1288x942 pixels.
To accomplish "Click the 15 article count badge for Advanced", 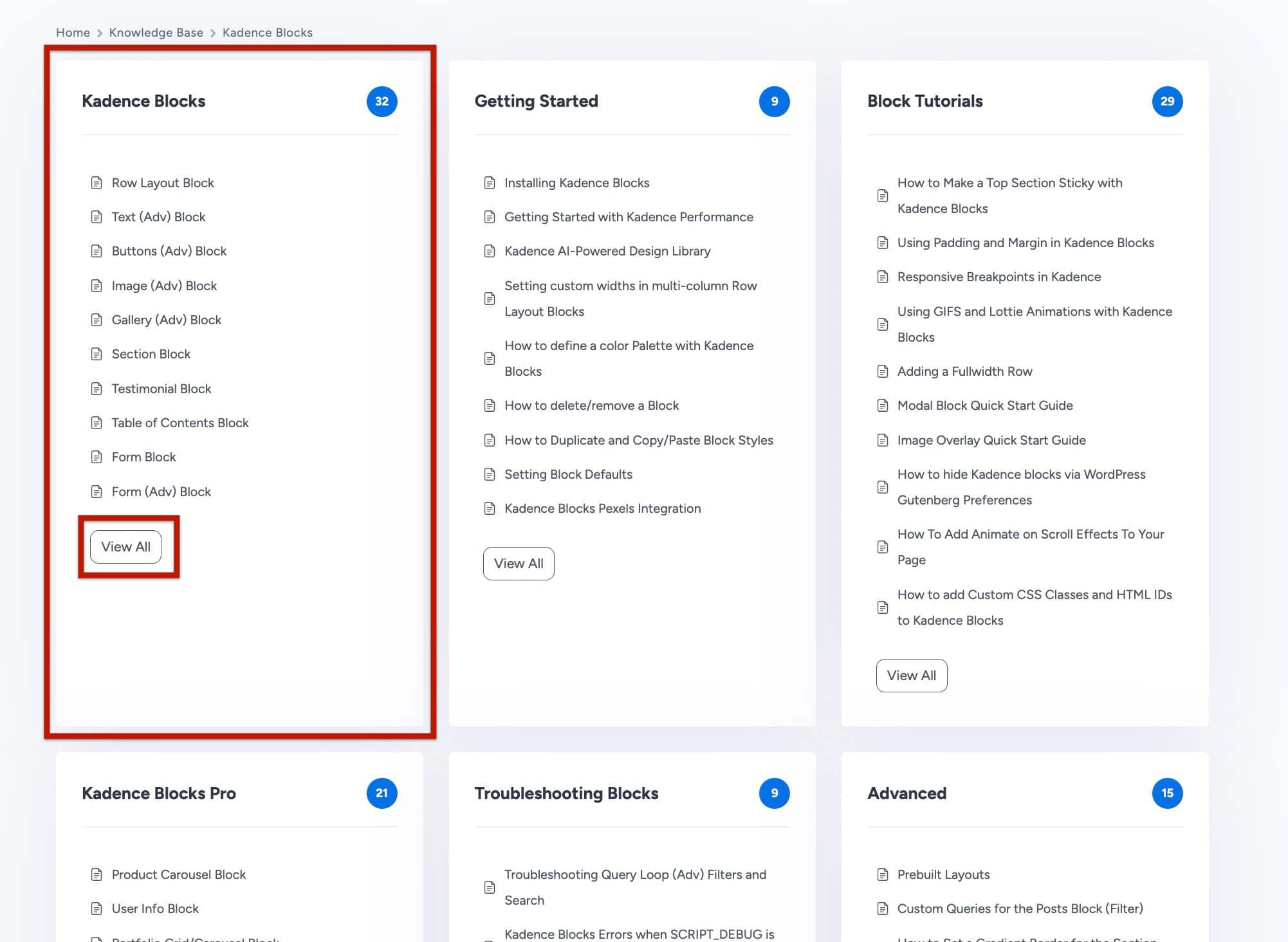I will pyautogui.click(x=1167, y=793).
